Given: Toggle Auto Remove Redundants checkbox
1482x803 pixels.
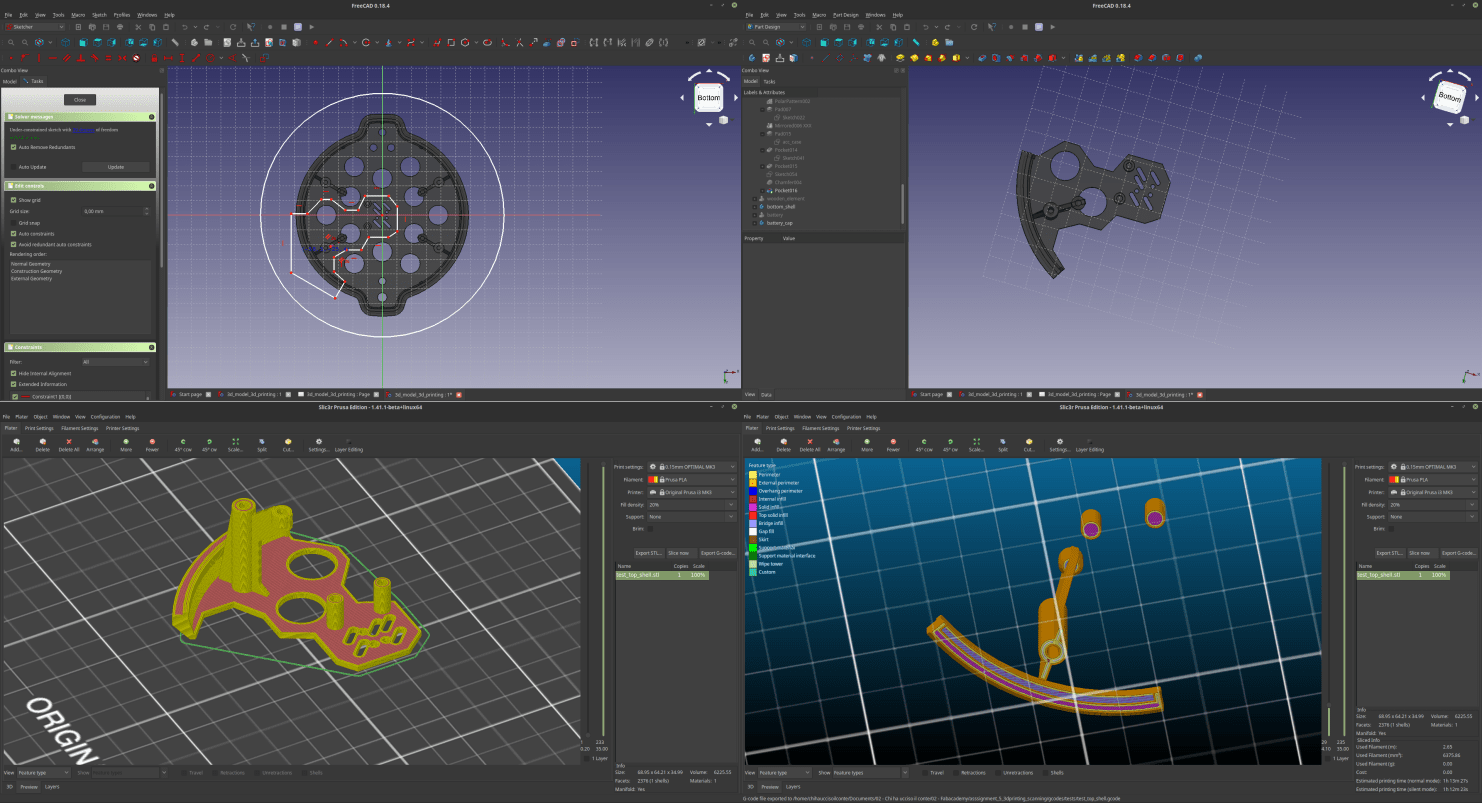Looking at the screenshot, I should coord(14,147).
